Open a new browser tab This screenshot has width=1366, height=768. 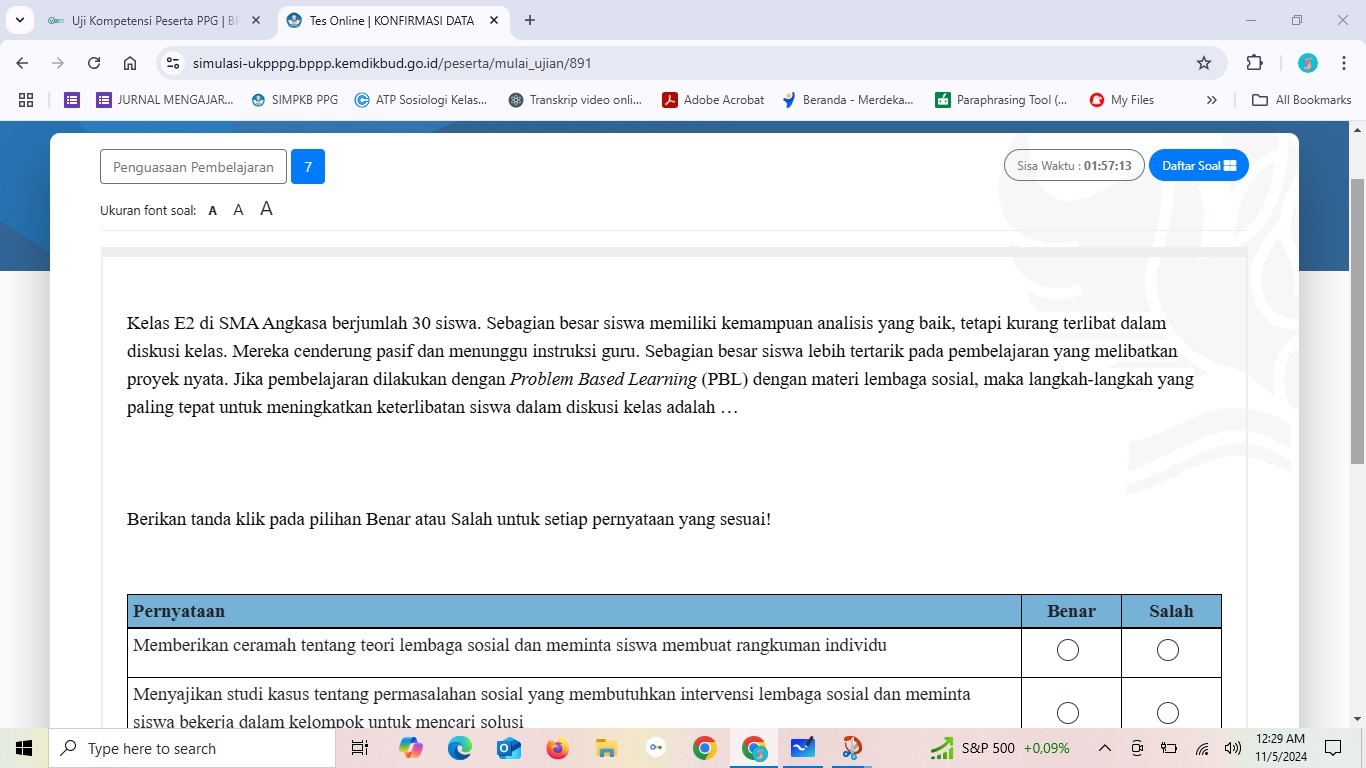coord(530,20)
